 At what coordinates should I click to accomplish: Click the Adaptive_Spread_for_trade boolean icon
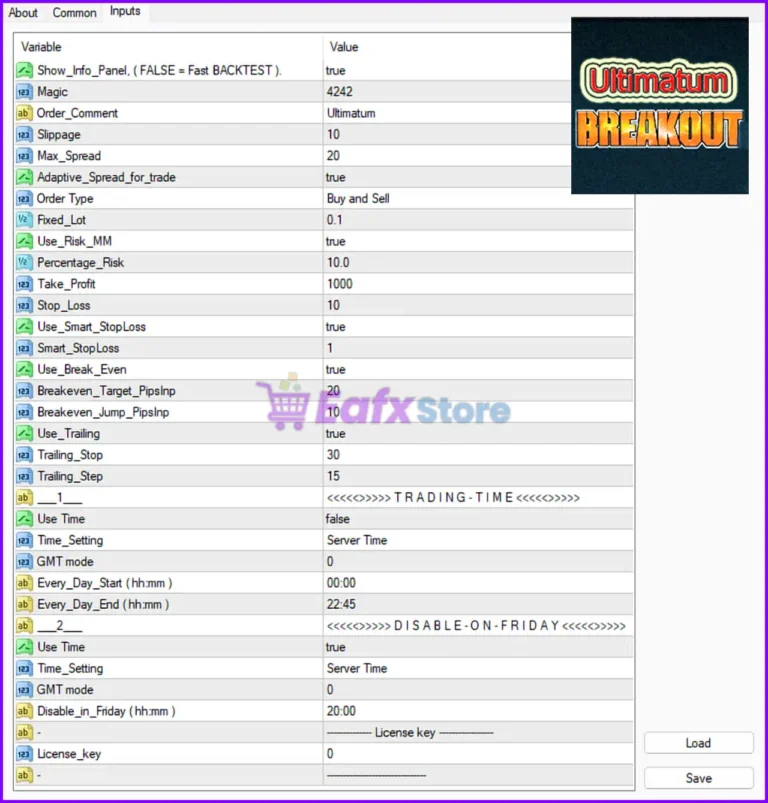pos(24,177)
